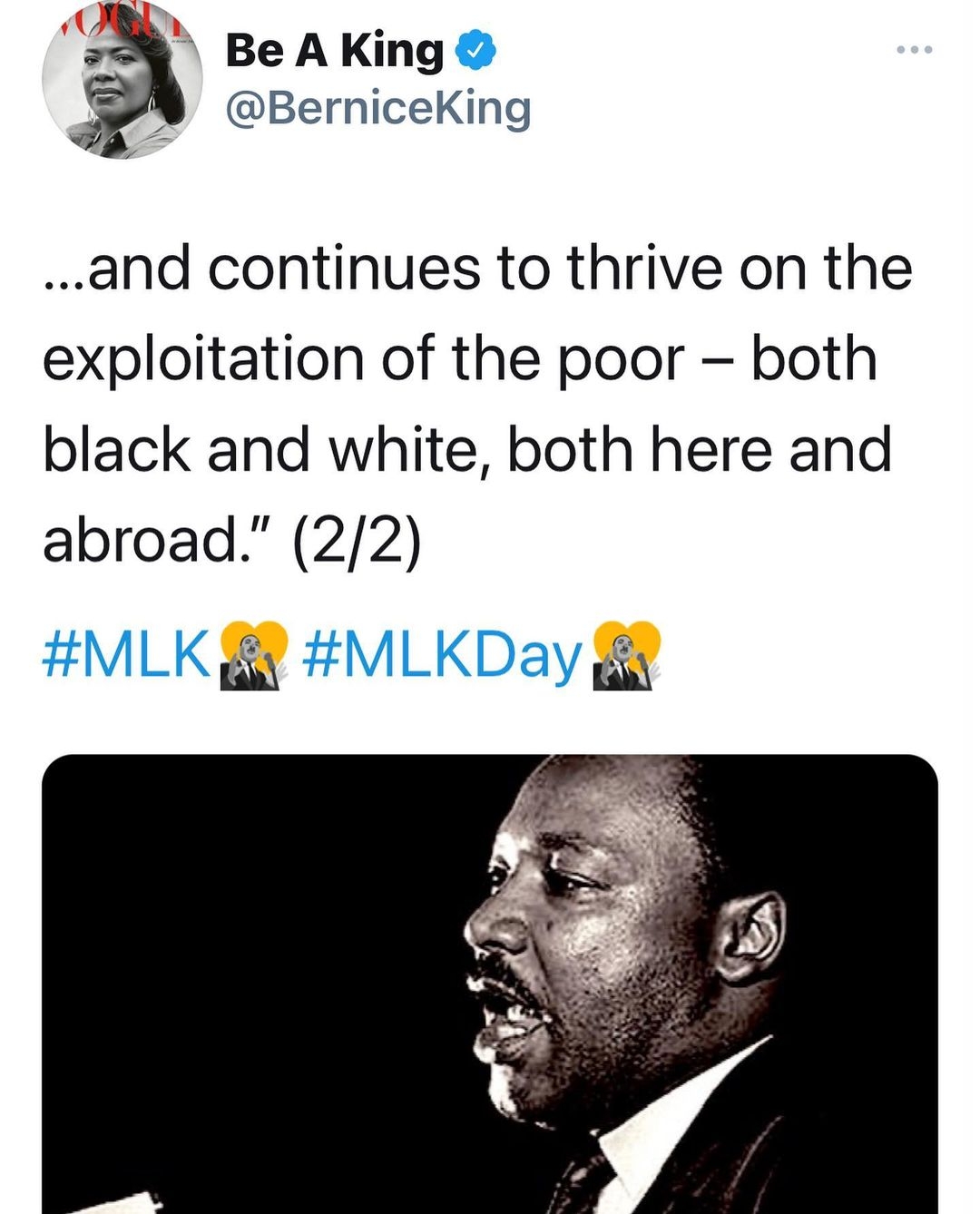Open the "Be A King" display name
The height and width of the screenshot is (1214, 980).
coord(334,51)
